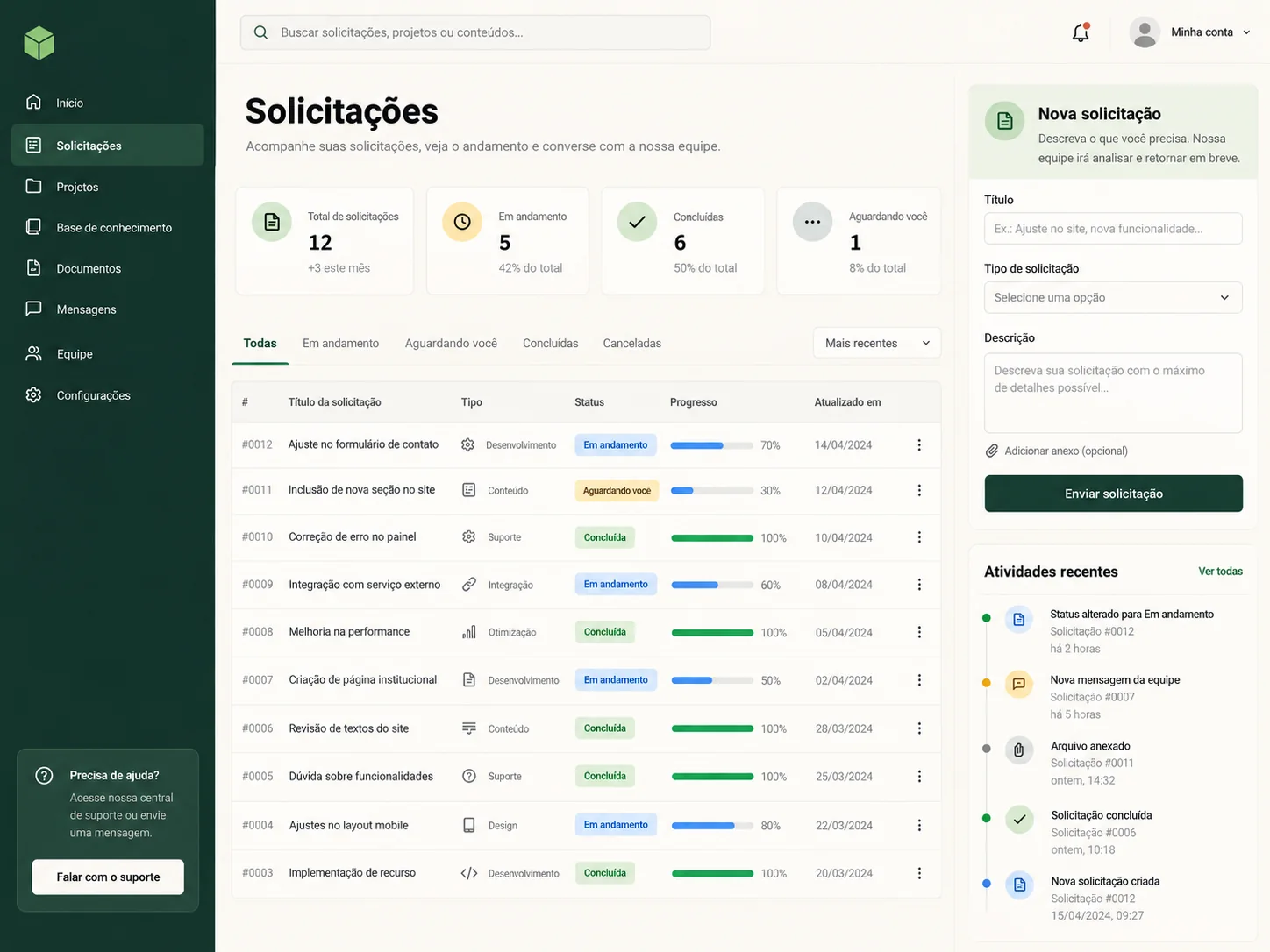Click the Enviar solicitação button
The image size is (1270, 952).
(1113, 494)
